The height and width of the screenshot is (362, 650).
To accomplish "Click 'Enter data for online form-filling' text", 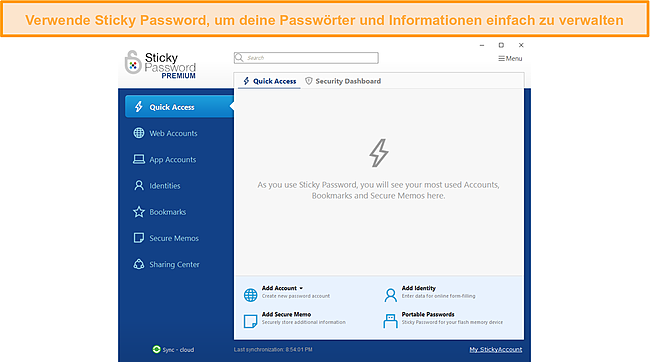I will point(439,296).
